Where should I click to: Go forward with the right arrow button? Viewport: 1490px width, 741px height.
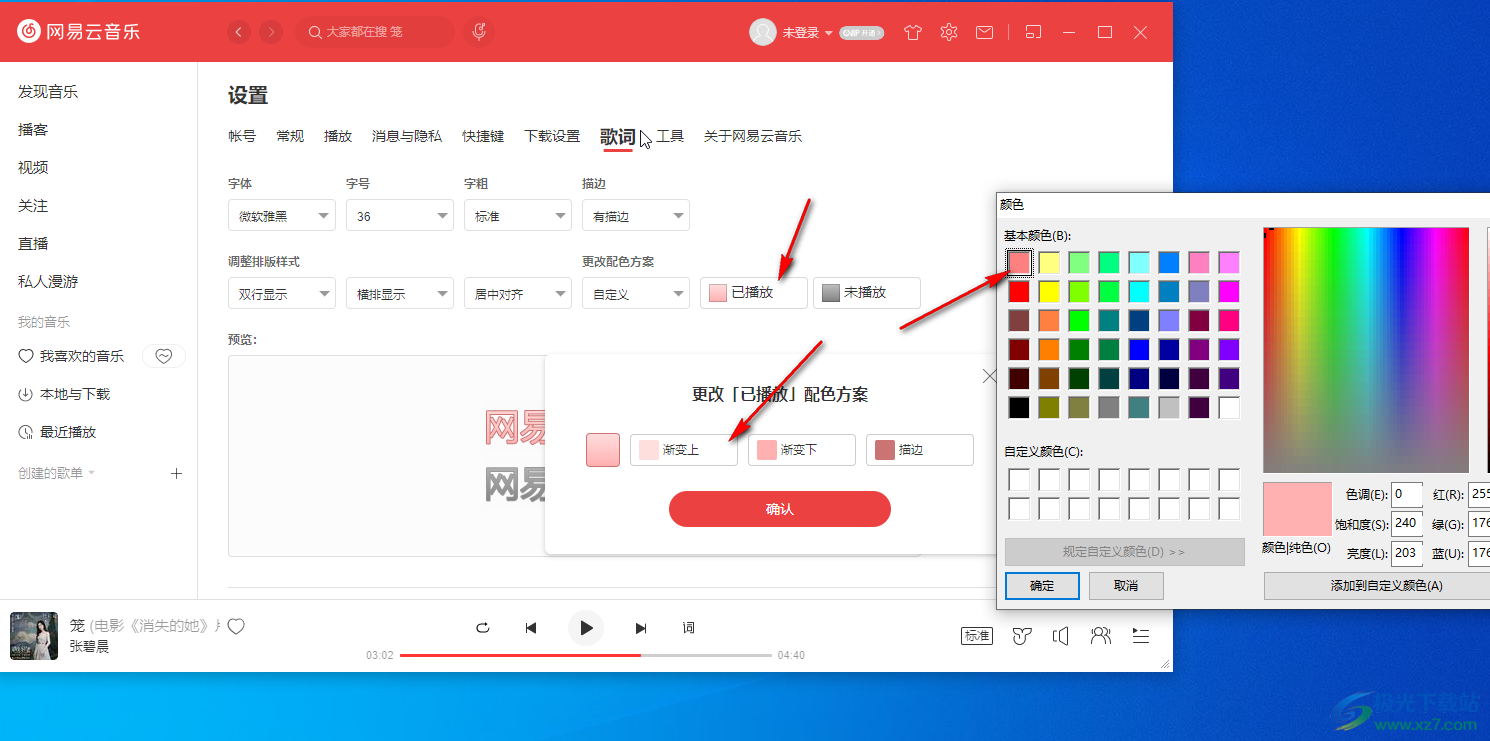click(x=271, y=32)
